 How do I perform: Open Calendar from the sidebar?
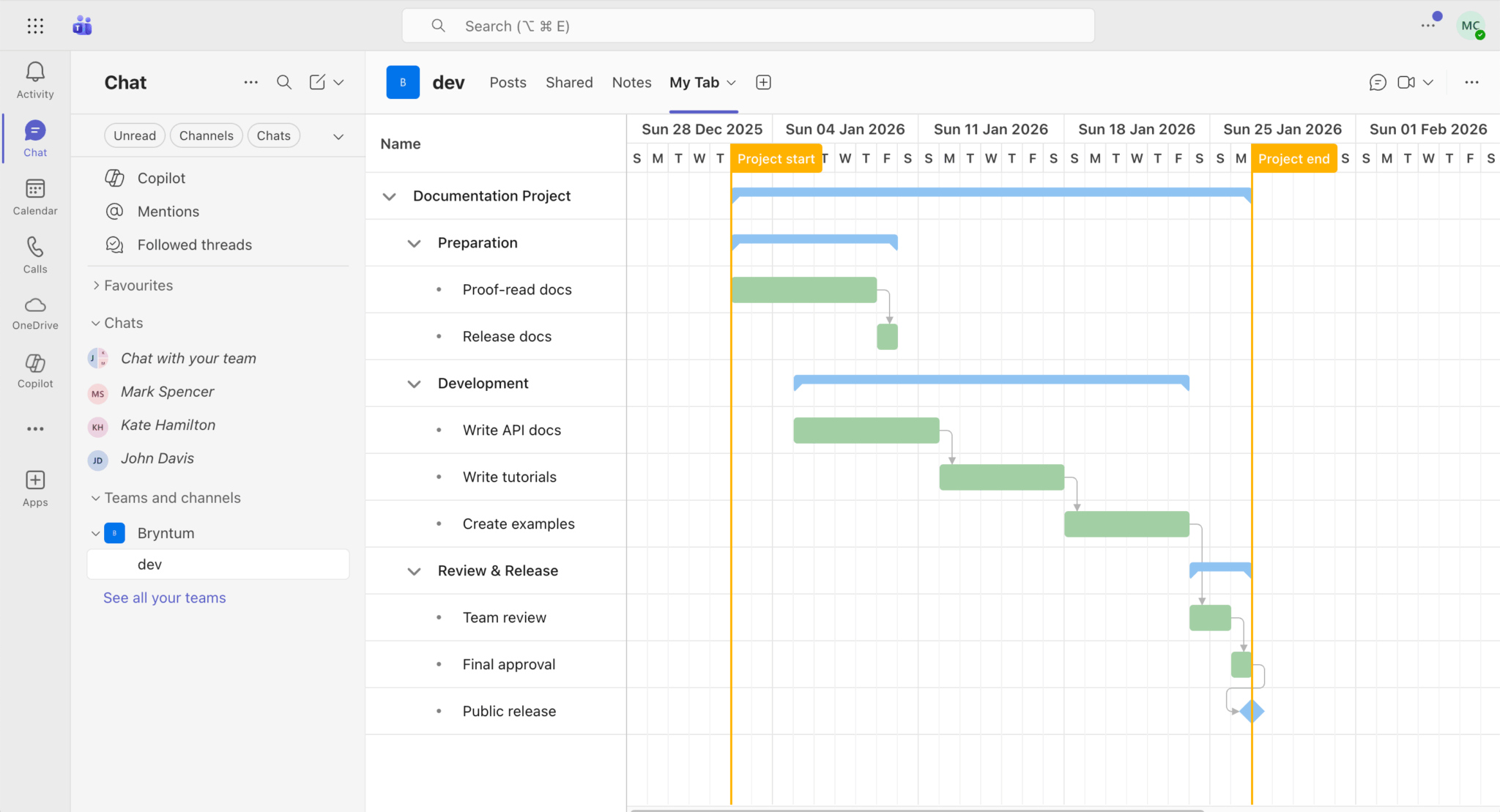click(35, 197)
